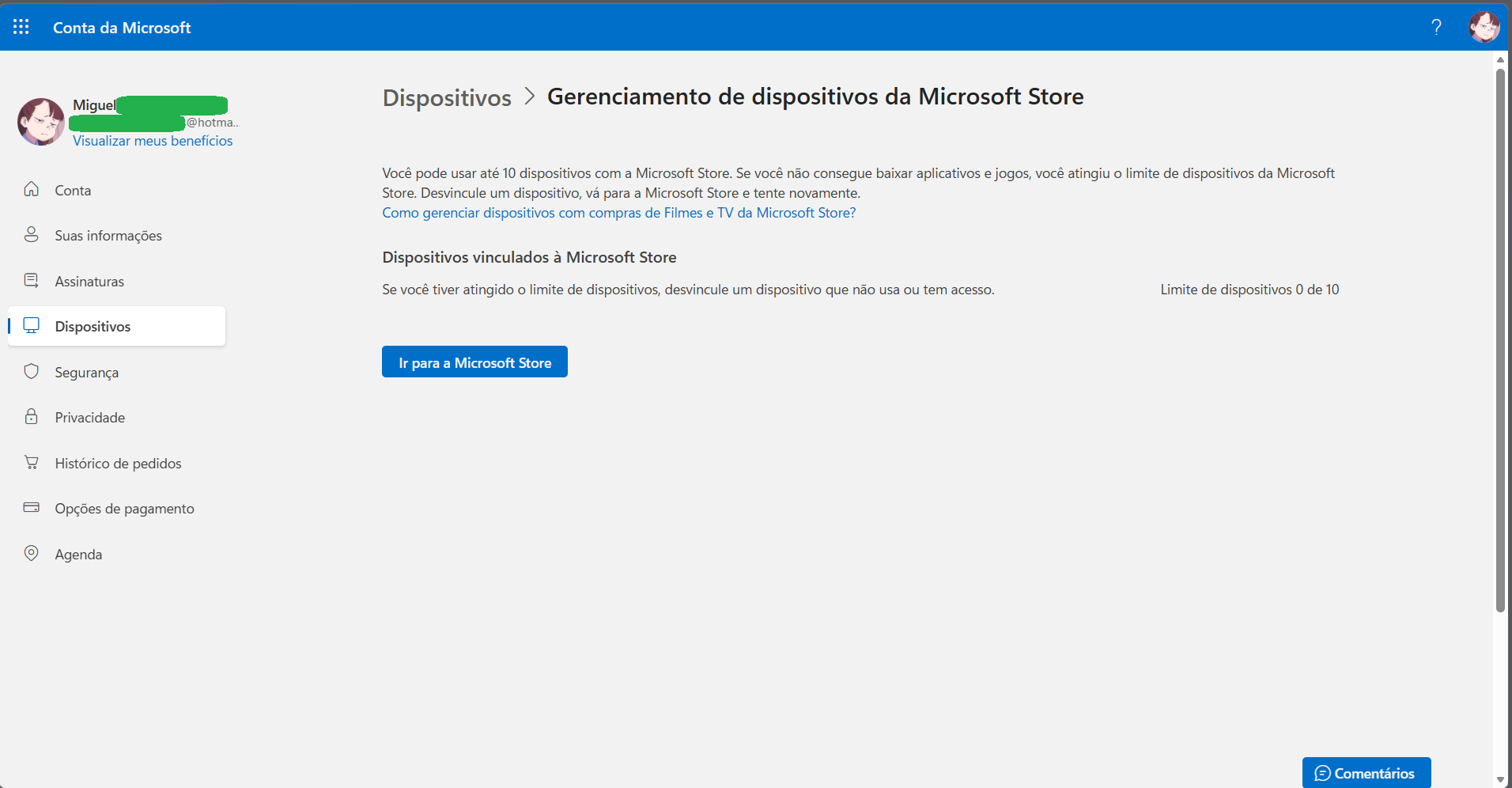
Task: Click the Privacidade lock icon
Action: 32,417
